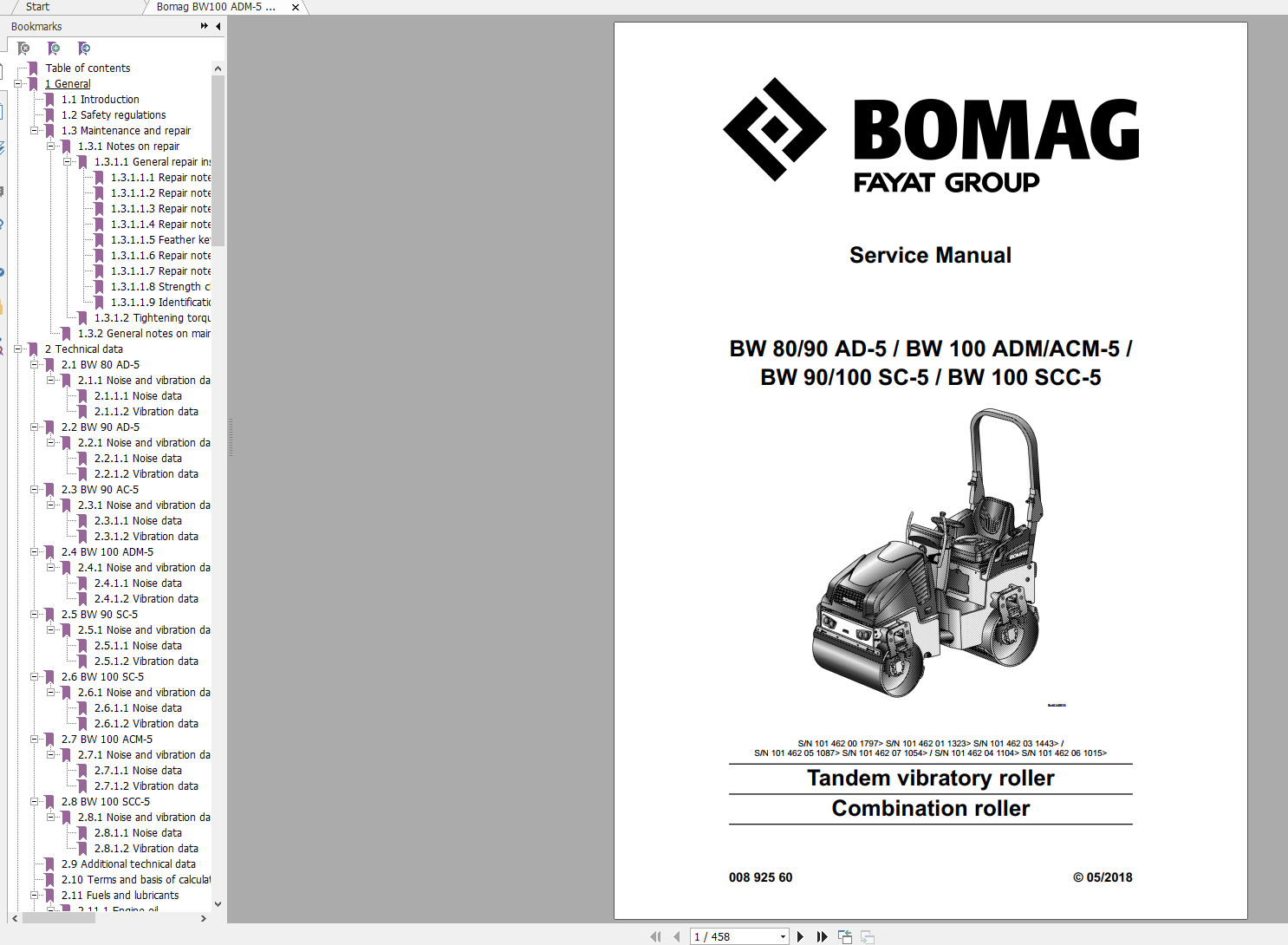Select the 2.3.1.2 Vibration data bookmark
This screenshot has width=1288, height=945.
(x=146, y=537)
